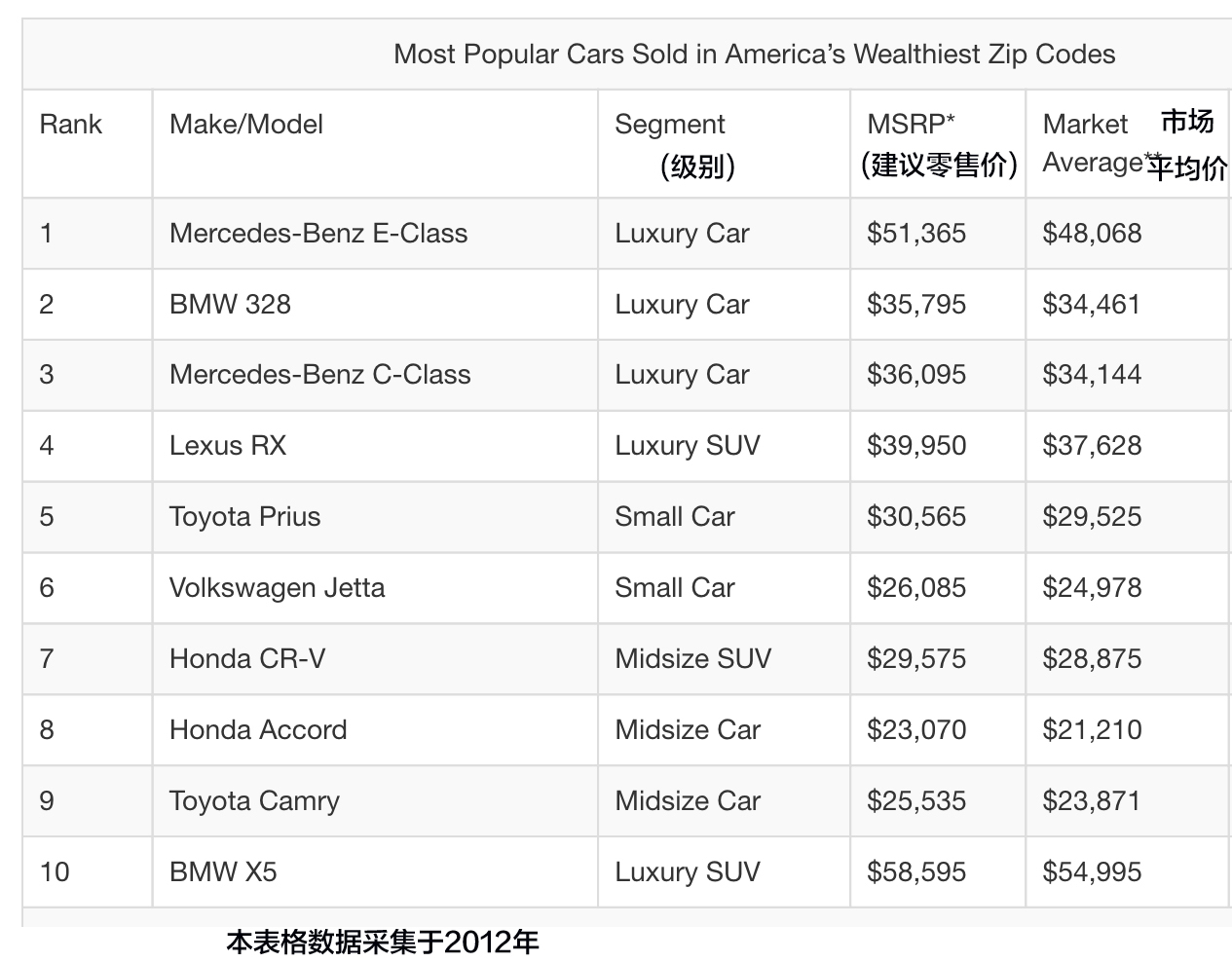Screen dimensions: 1232x962
Task: Click the 2012 data footnote text
Action: (x=382, y=943)
